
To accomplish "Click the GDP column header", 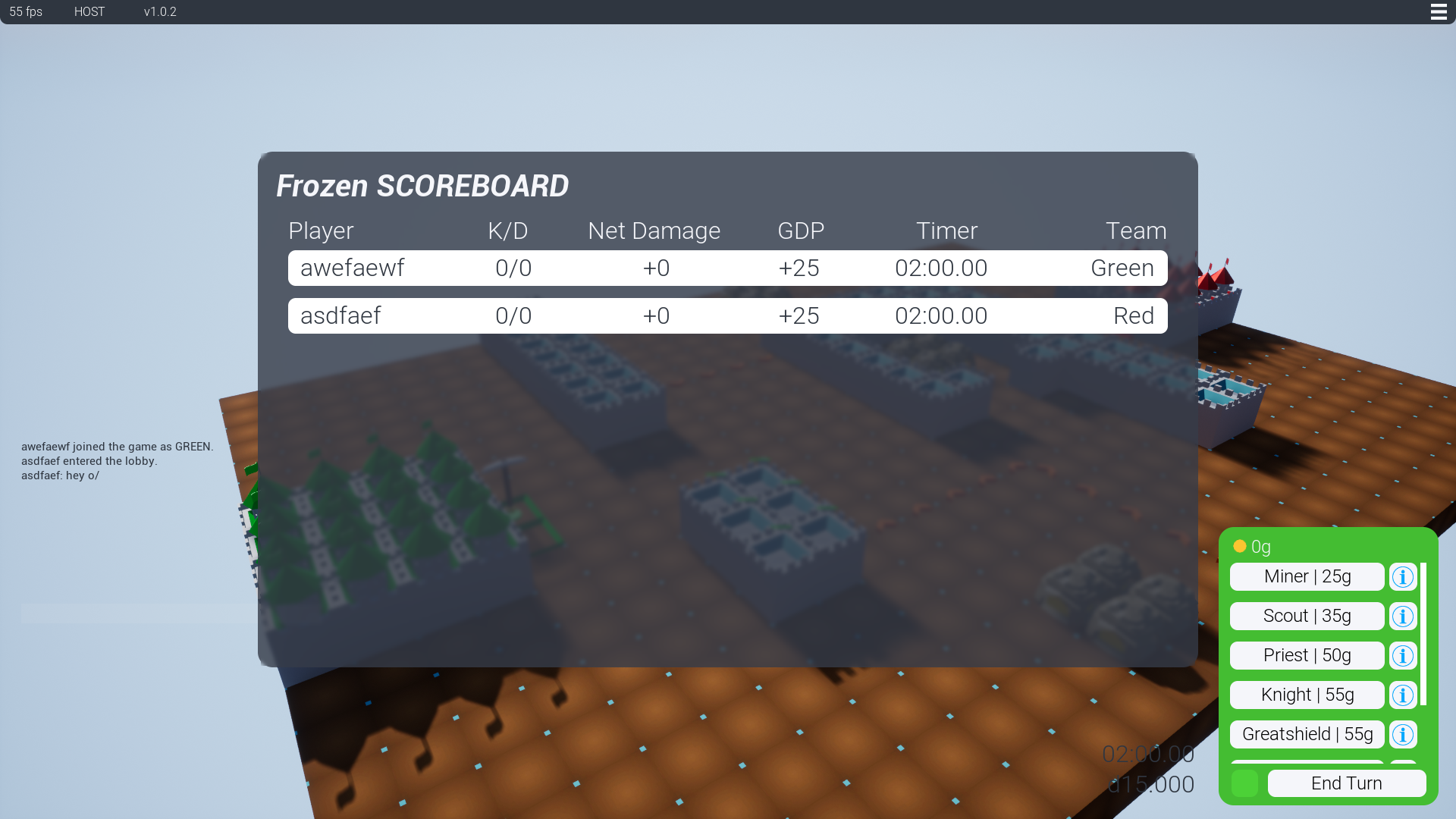I will click(x=800, y=231).
